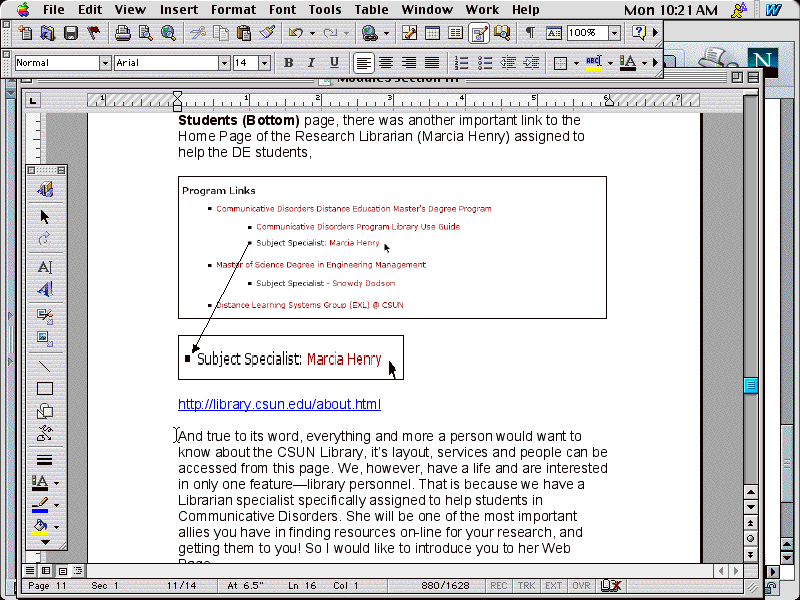The height and width of the screenshot is (600, 800).
Task: Apply Font Color from formatting toolbar
Action: (628, 63)
